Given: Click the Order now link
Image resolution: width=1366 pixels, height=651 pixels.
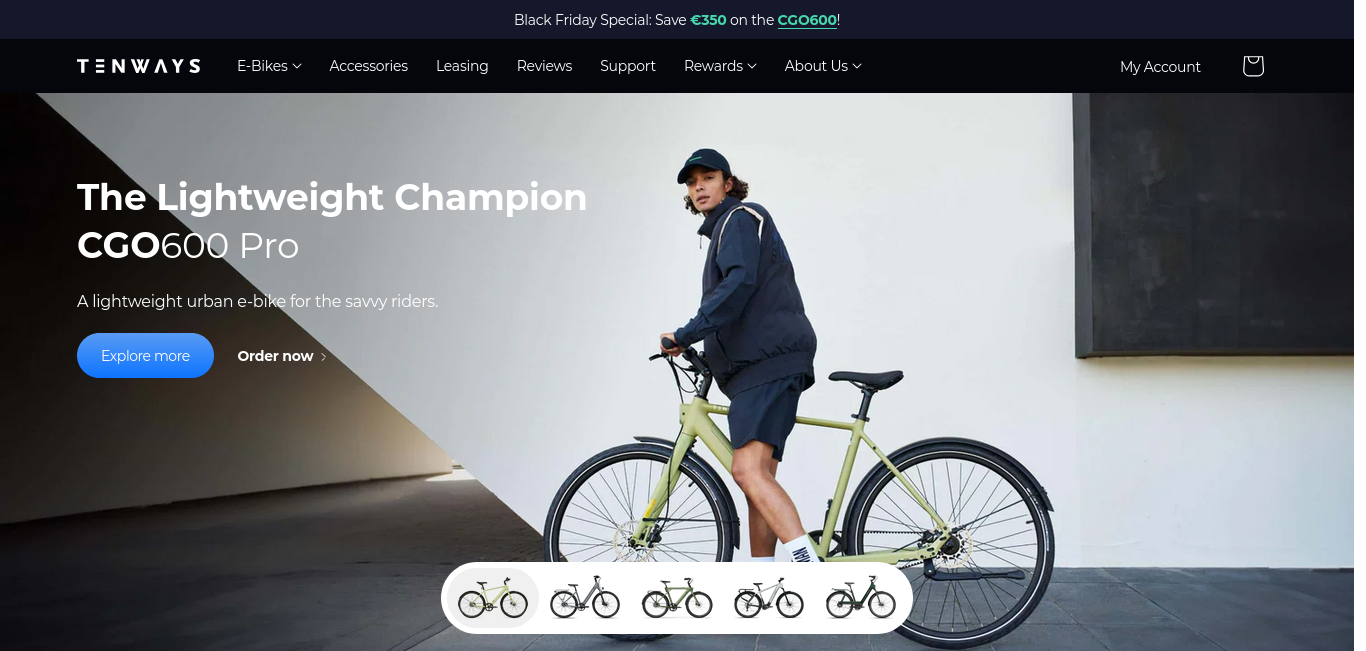Looking at the screenshot, I should pos(275,356).
